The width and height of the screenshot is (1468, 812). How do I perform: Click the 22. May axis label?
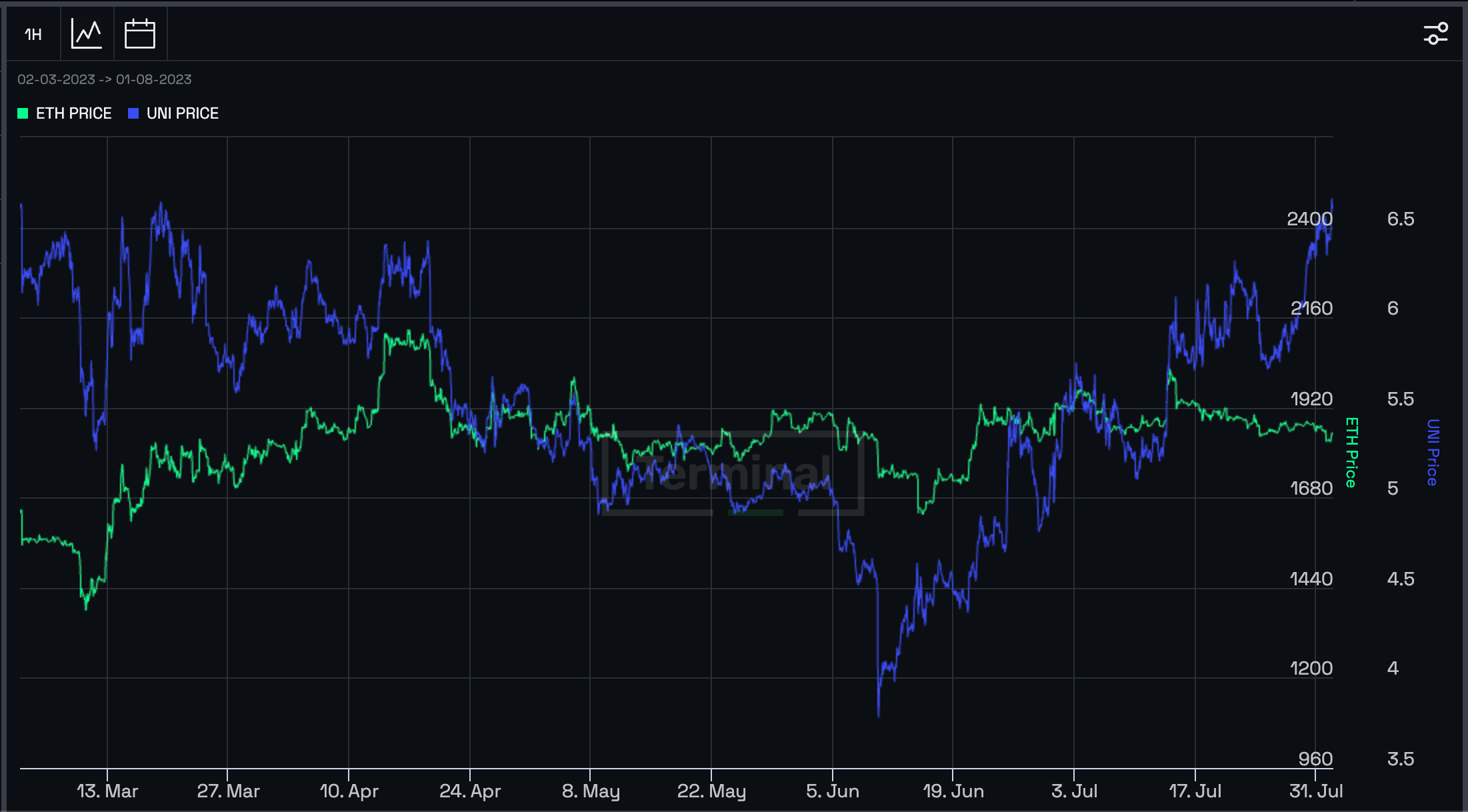pyautogui.click(x=711, y=791)
